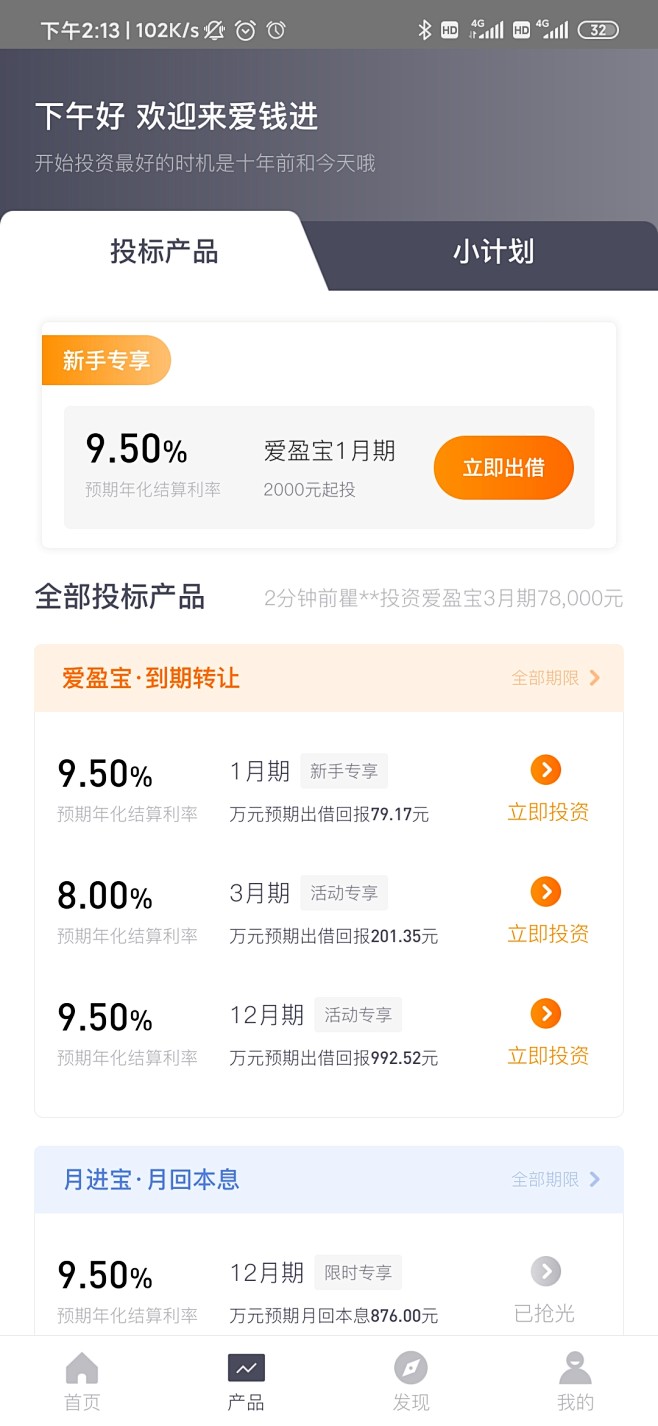
Task: Open the 我的 profile icon
Action: (x=575, y=1368)
